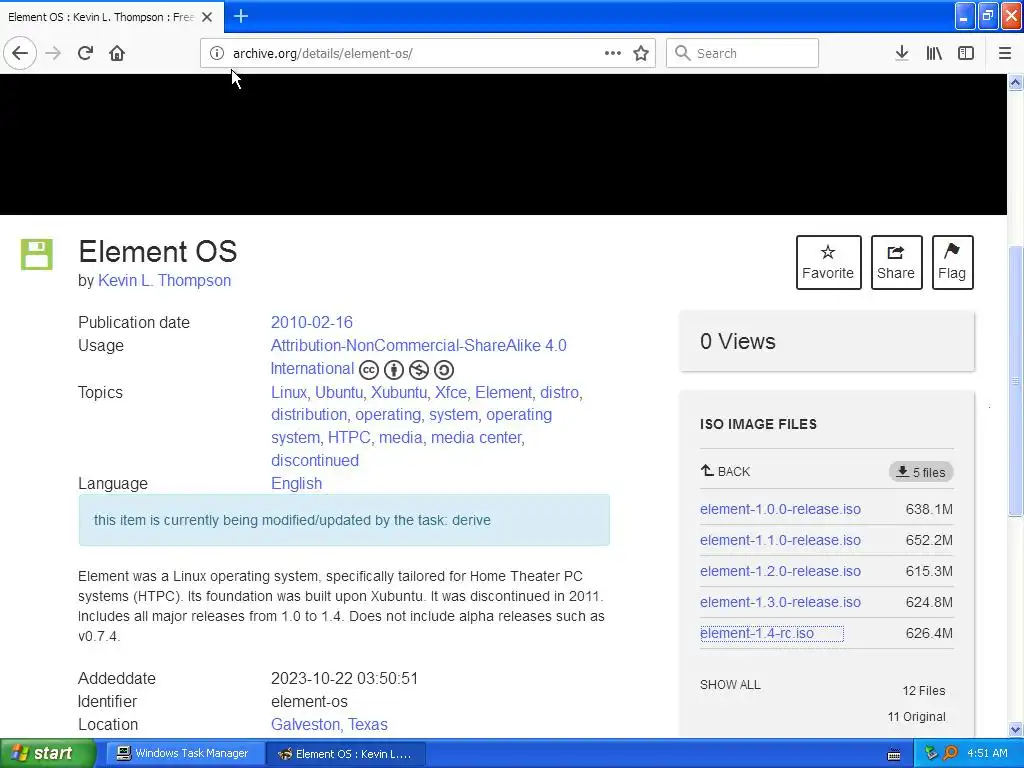Open the downloads panel
The image size is (1024, 768).
[x=902, y=53]
